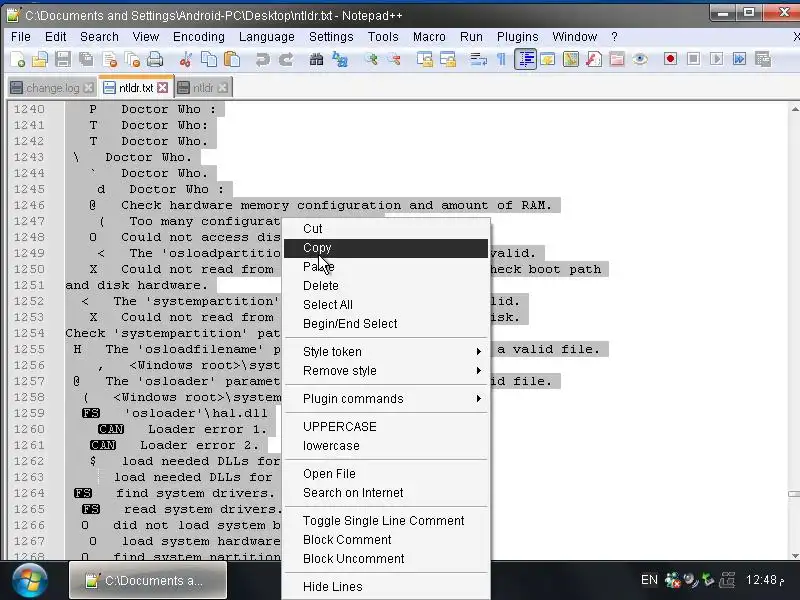Choose Toggle Single Line Comment entry
This screenshot has height=600, width=800.
point(386,520)
